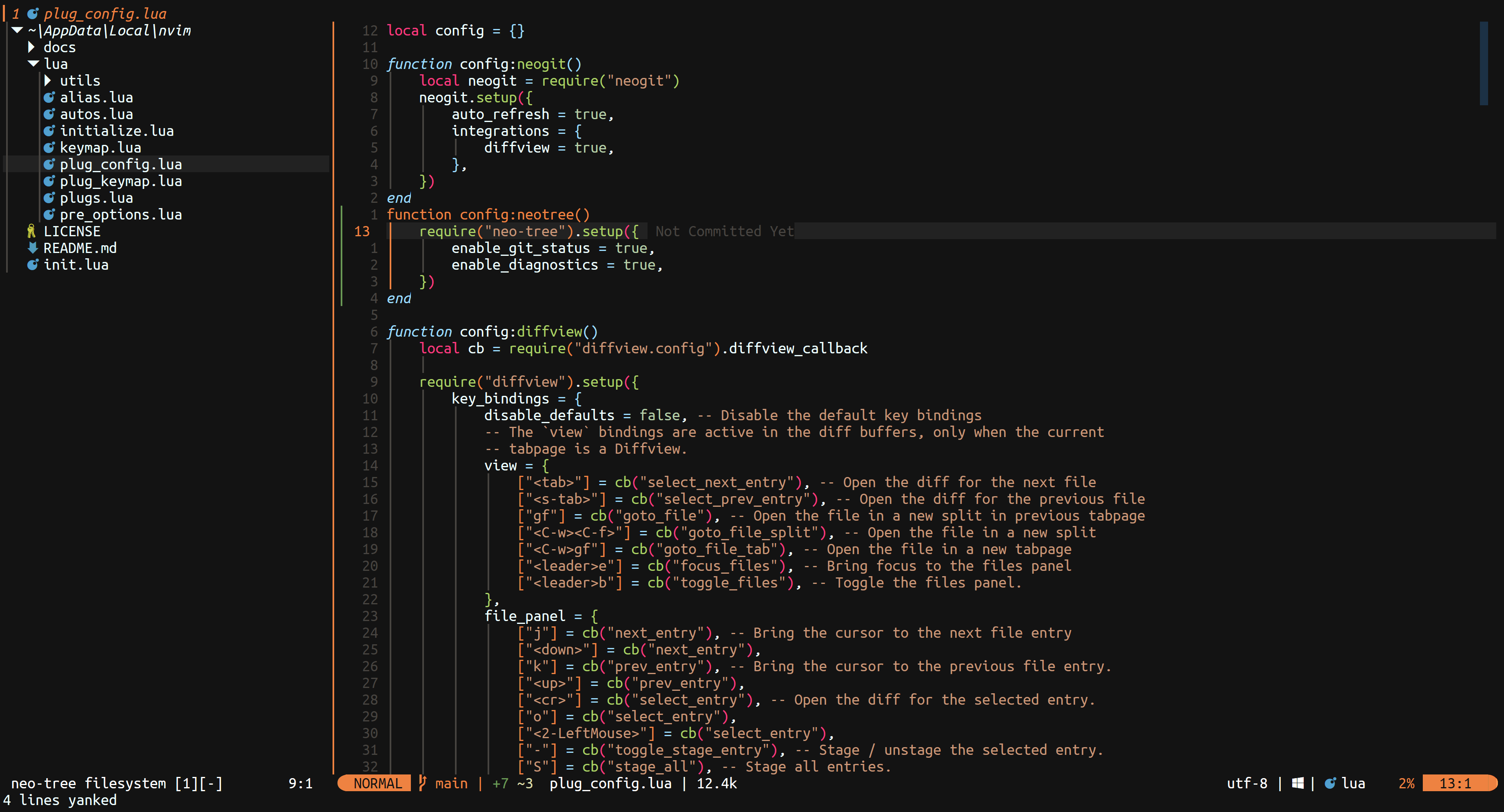Click the lua icon beside plug_config.lua in tree
Image resolution: width=1504 pixels, height=812 pixels.
[49, 164]
